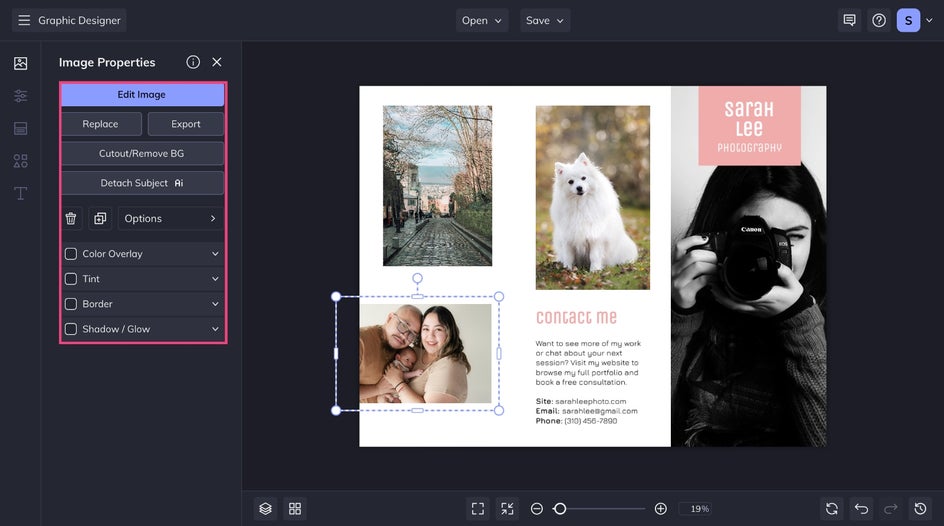Enable the Color Overlay checkbox

[71, 254]
